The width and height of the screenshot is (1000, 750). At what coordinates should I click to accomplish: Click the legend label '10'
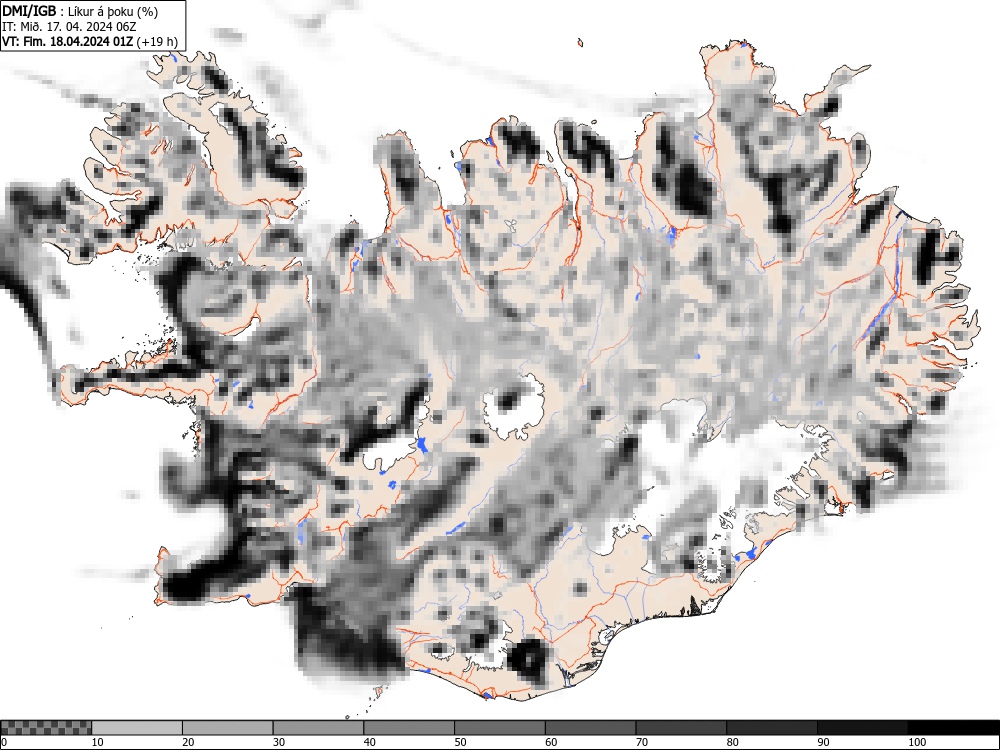(x=98, y=742)
